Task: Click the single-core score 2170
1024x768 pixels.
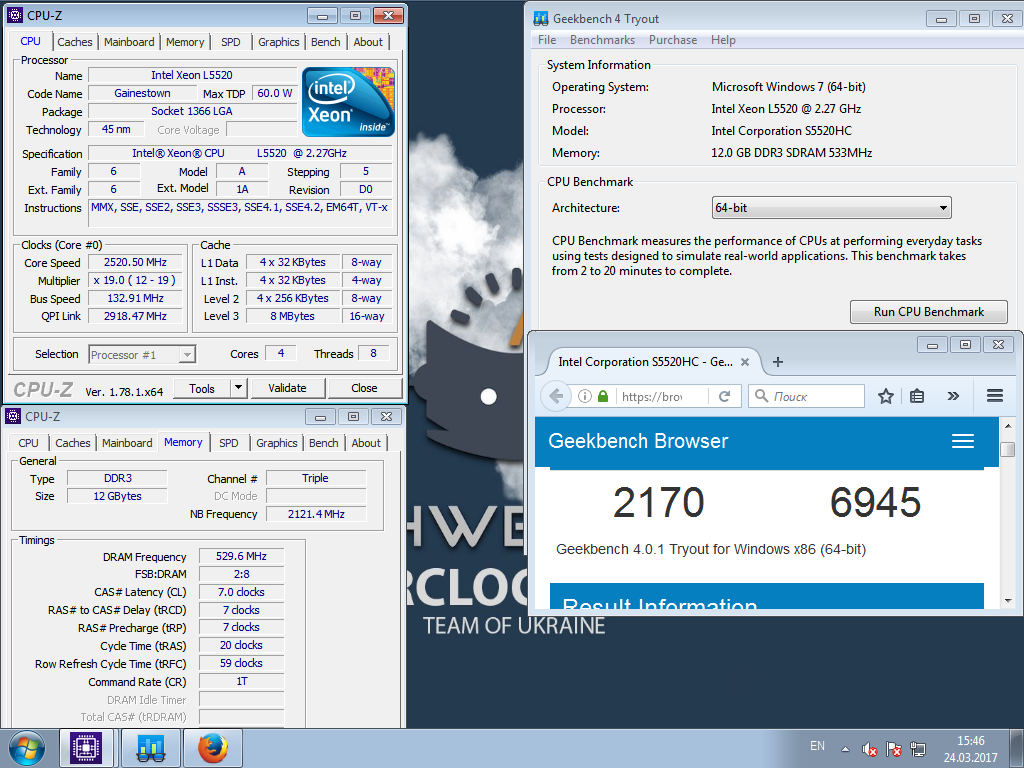Action: point(658,502)
